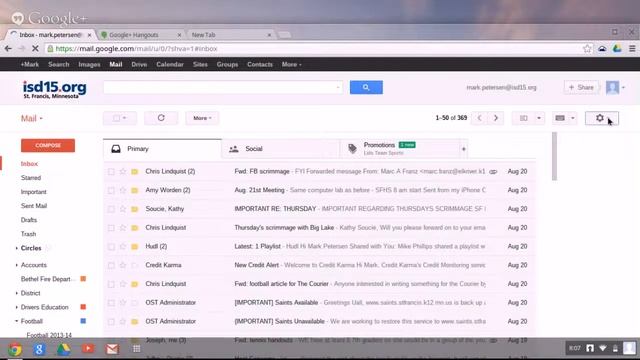Open YouTube on the shelf
This screenshot has width=640, height=360.
click(x=88, y=348)
